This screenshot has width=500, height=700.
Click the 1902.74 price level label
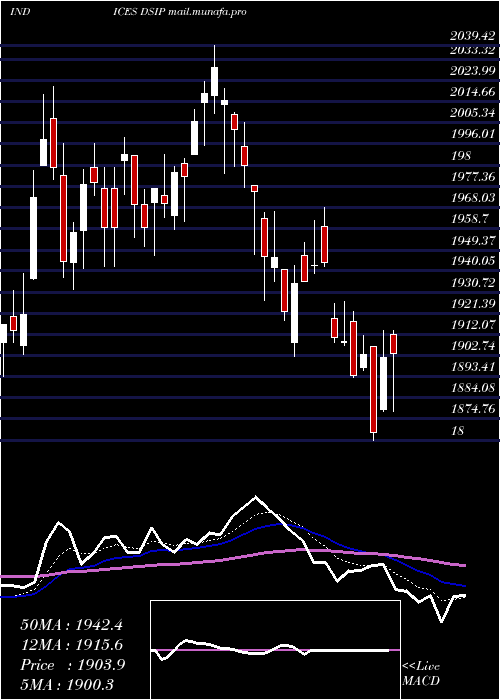coord(472,346)
